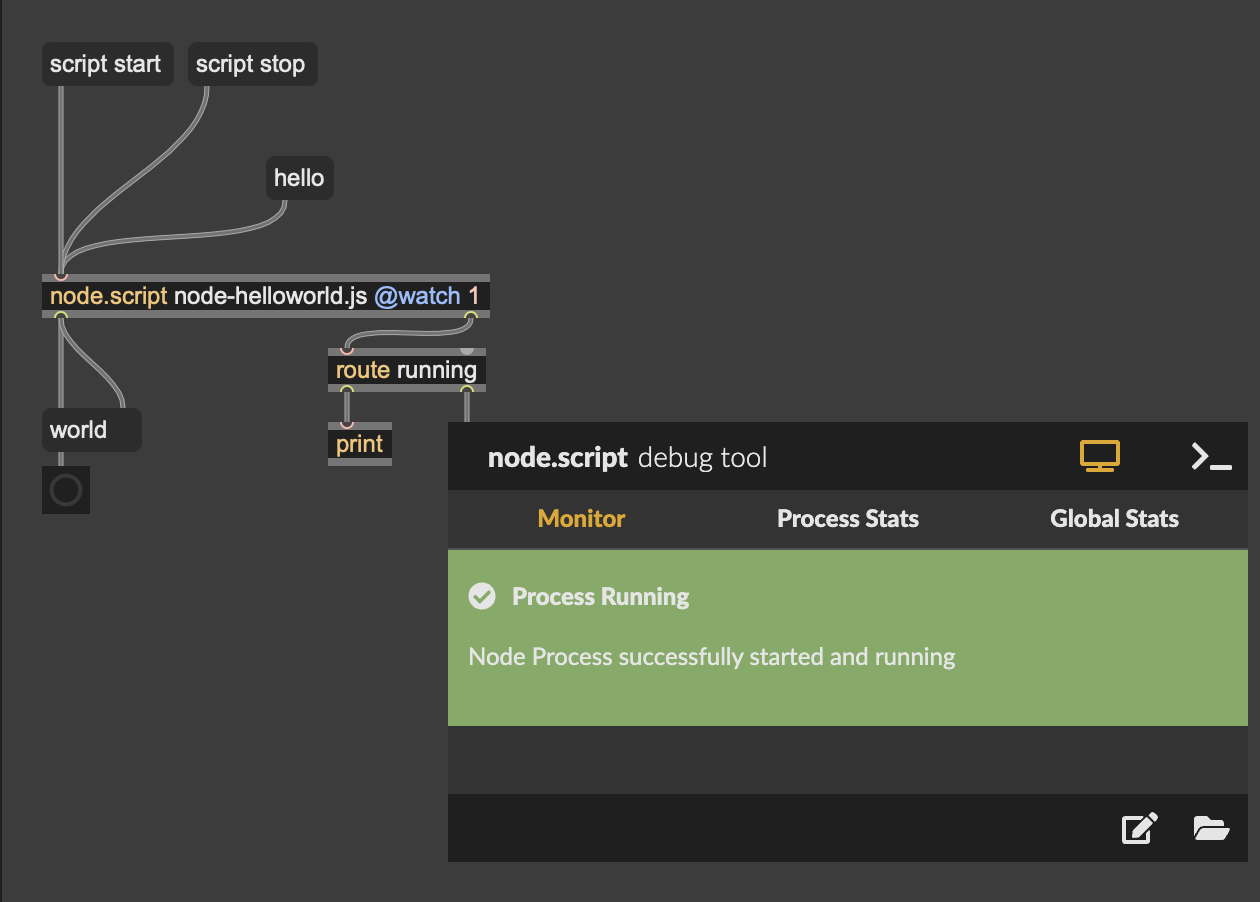Click the 'node.script debug tool' title text
Viewport: 1260px width, 902px height.
(x=627, y=458)
